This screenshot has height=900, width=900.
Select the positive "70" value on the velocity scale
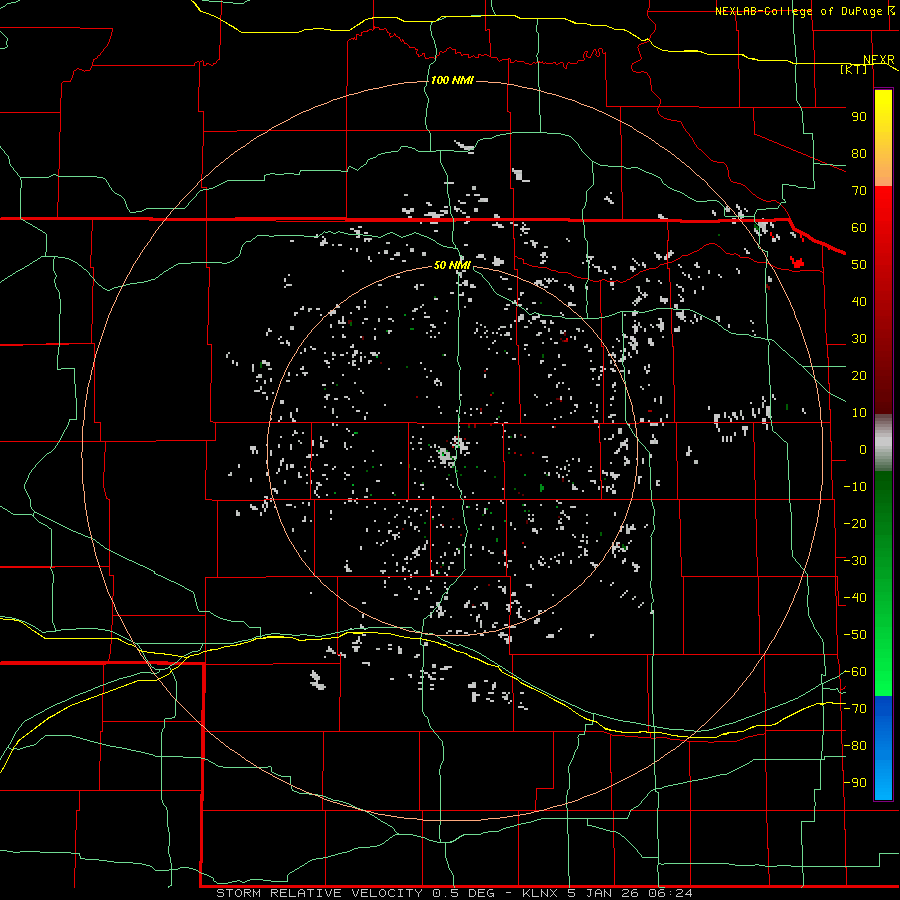[x=859, y=191]
